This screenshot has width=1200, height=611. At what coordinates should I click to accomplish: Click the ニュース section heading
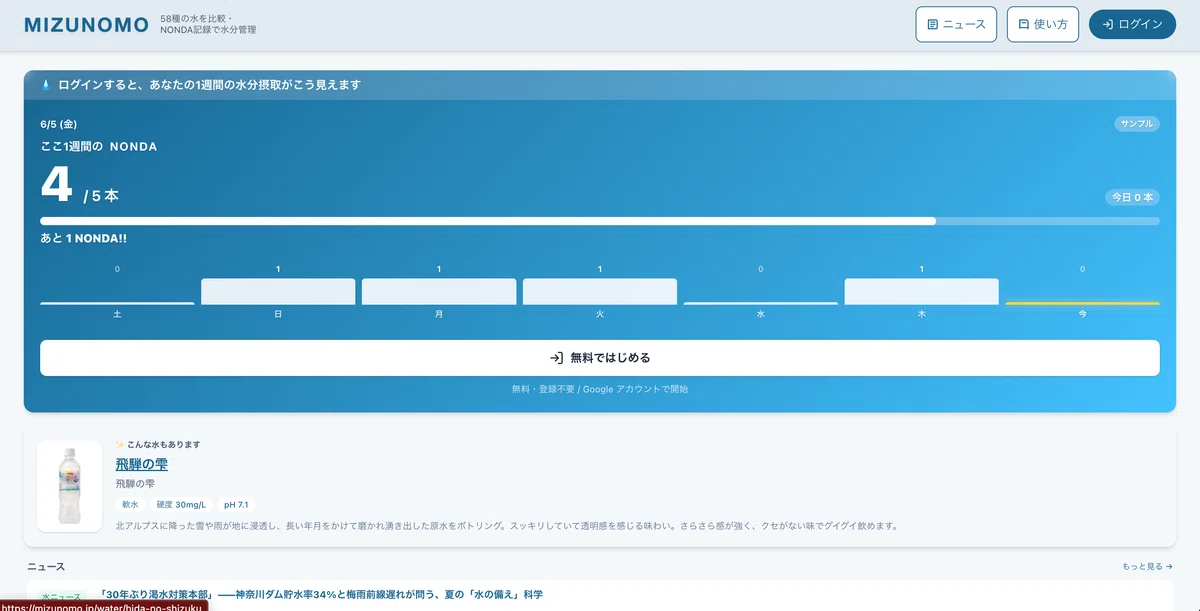(46, 567)
